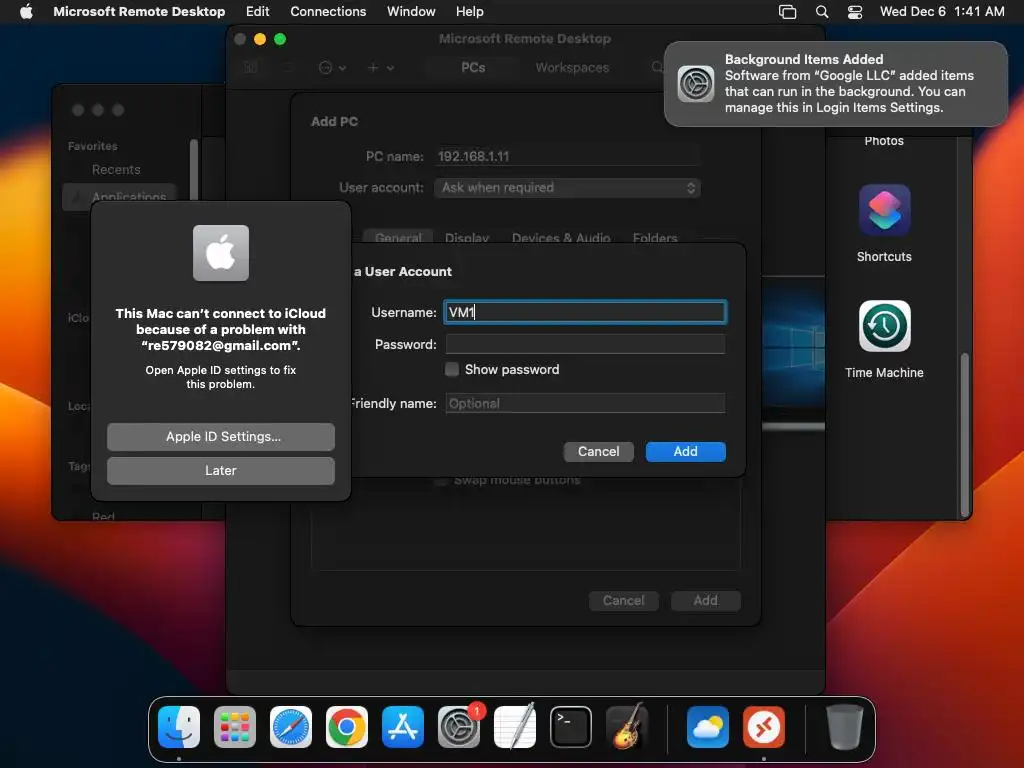This screenshot has width=1024, height=768.
Task: Open the Help menu
Action: [x=470, y=11]
